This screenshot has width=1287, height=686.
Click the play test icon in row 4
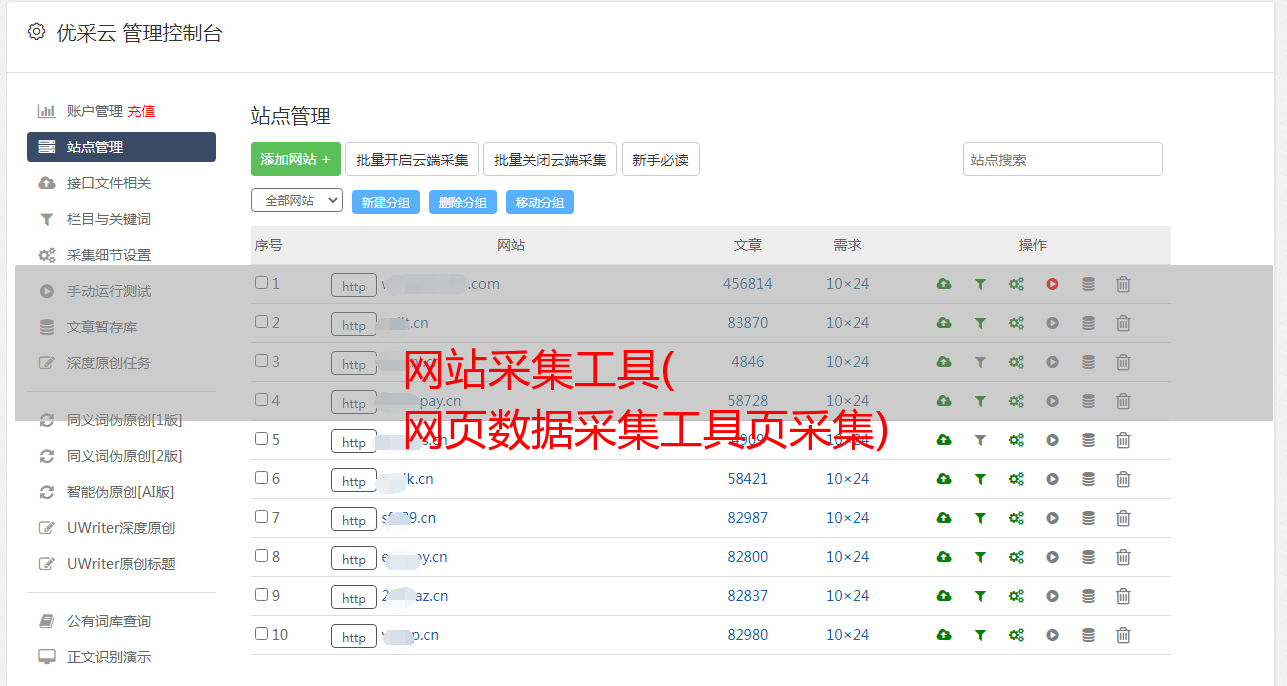(1052, 401)
